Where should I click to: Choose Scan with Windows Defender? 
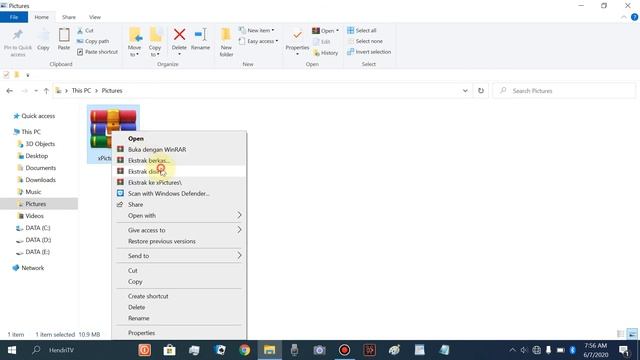click(x=179, y=193)
